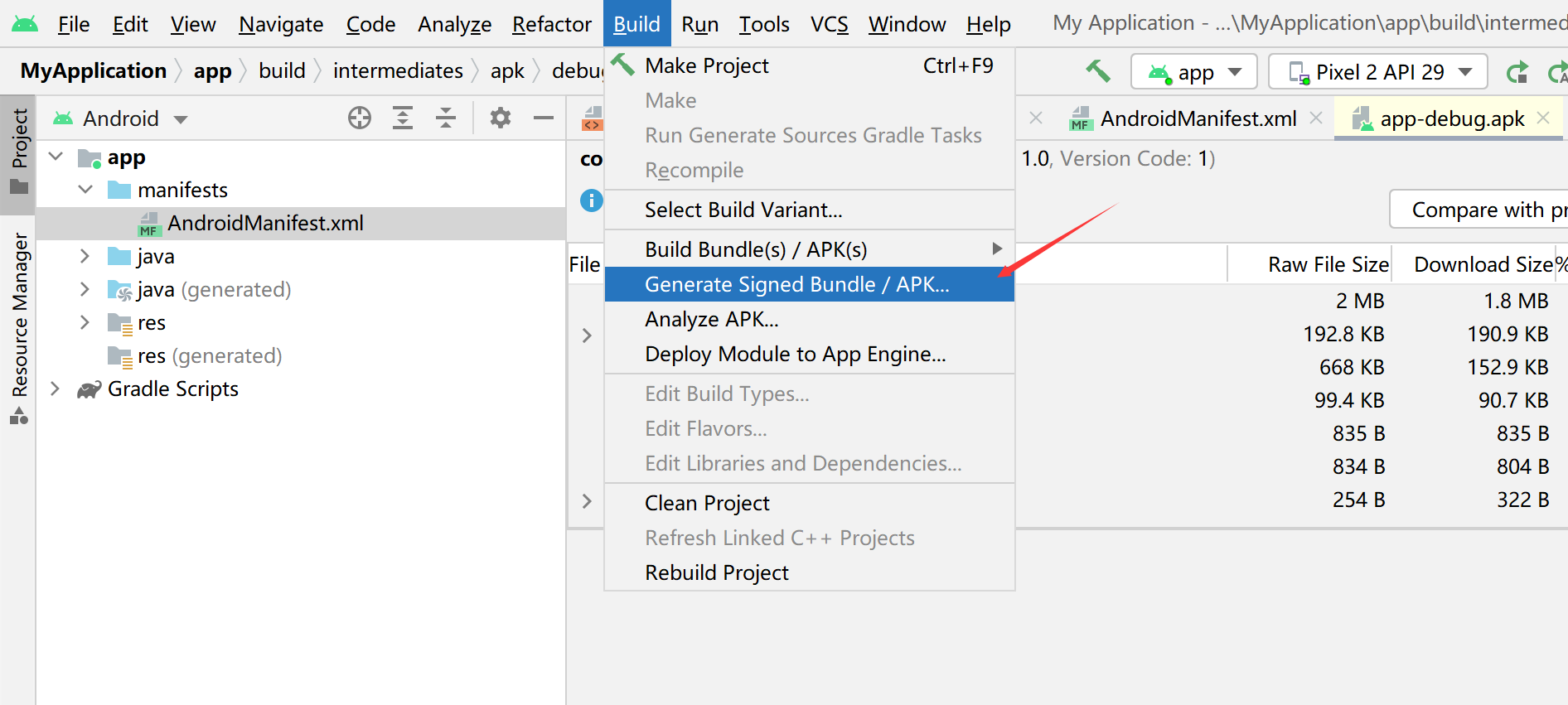Click the 192.8 KB raw size cell
Screen dimensions: 1568x705
[1343, 334]
